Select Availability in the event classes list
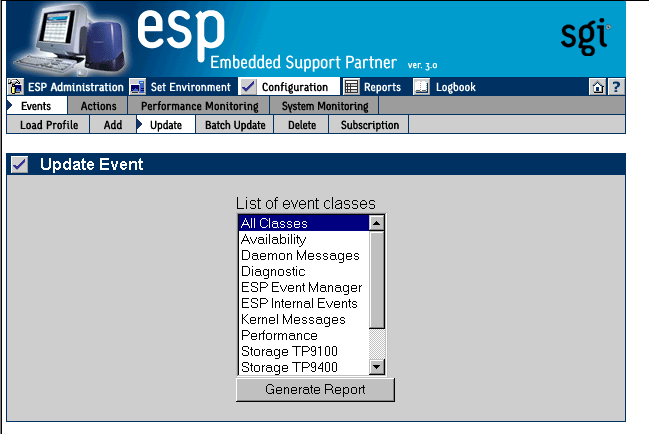649x434 pixels. (x=304, y=239)
